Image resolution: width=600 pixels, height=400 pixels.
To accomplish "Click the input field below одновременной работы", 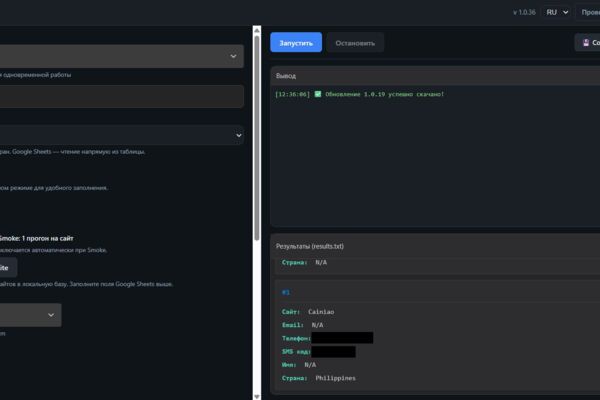I will pos(122,96).
